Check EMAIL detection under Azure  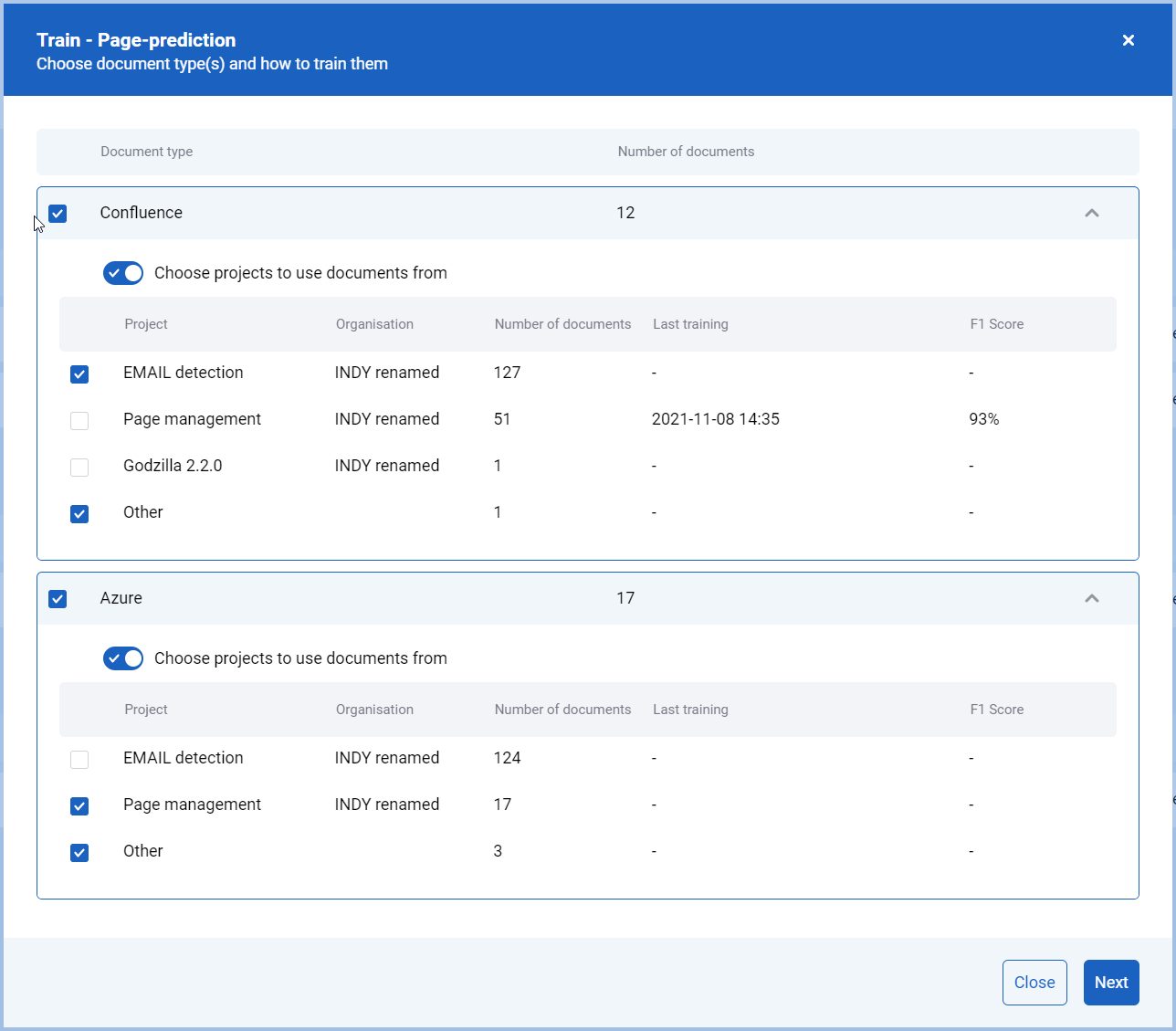pyautogui.click(x=79, y=760)
